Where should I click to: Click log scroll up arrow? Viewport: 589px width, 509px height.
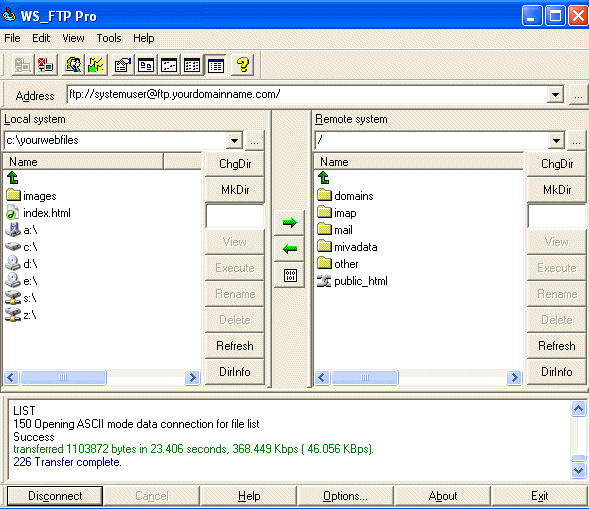[x=578, y=408]
